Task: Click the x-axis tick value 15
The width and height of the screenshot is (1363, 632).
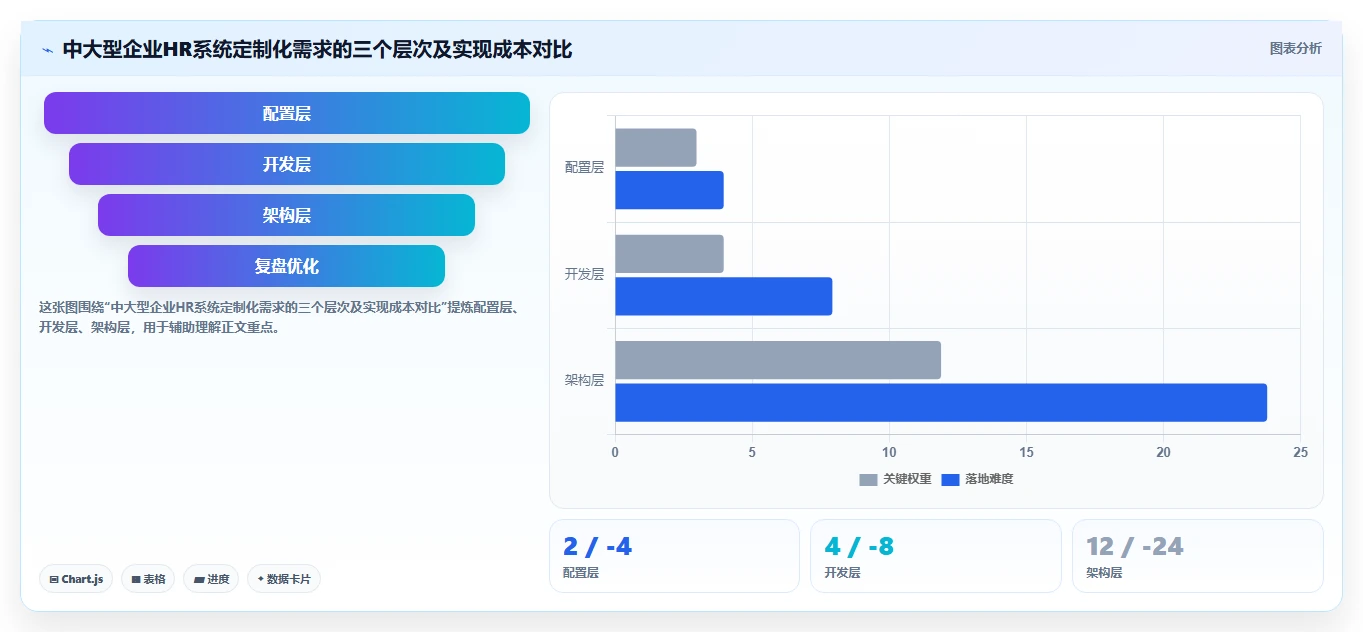Action: 1026,452
